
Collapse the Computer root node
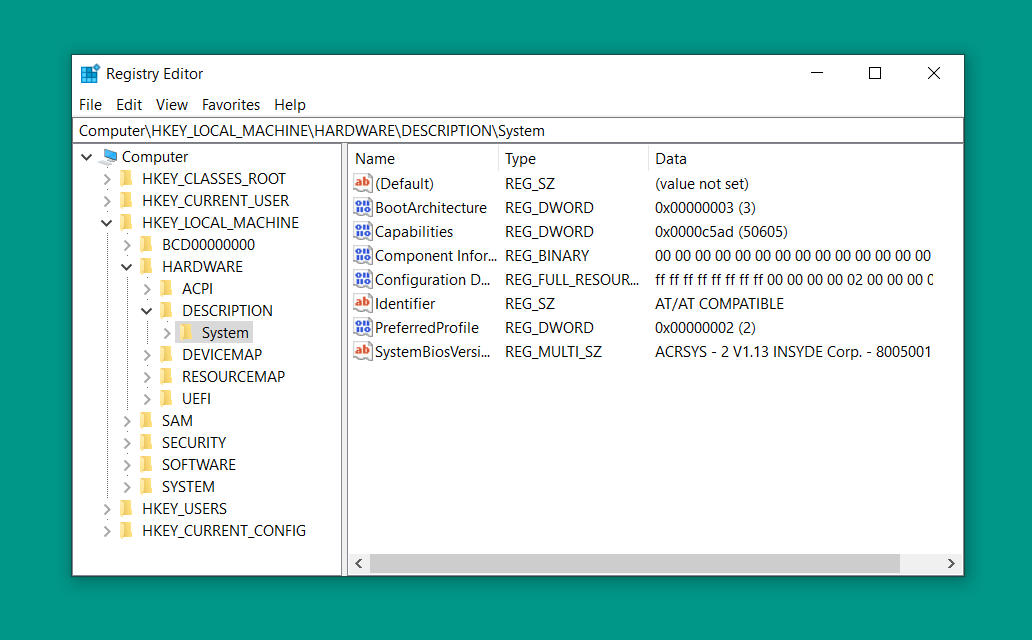click(87, 157)
